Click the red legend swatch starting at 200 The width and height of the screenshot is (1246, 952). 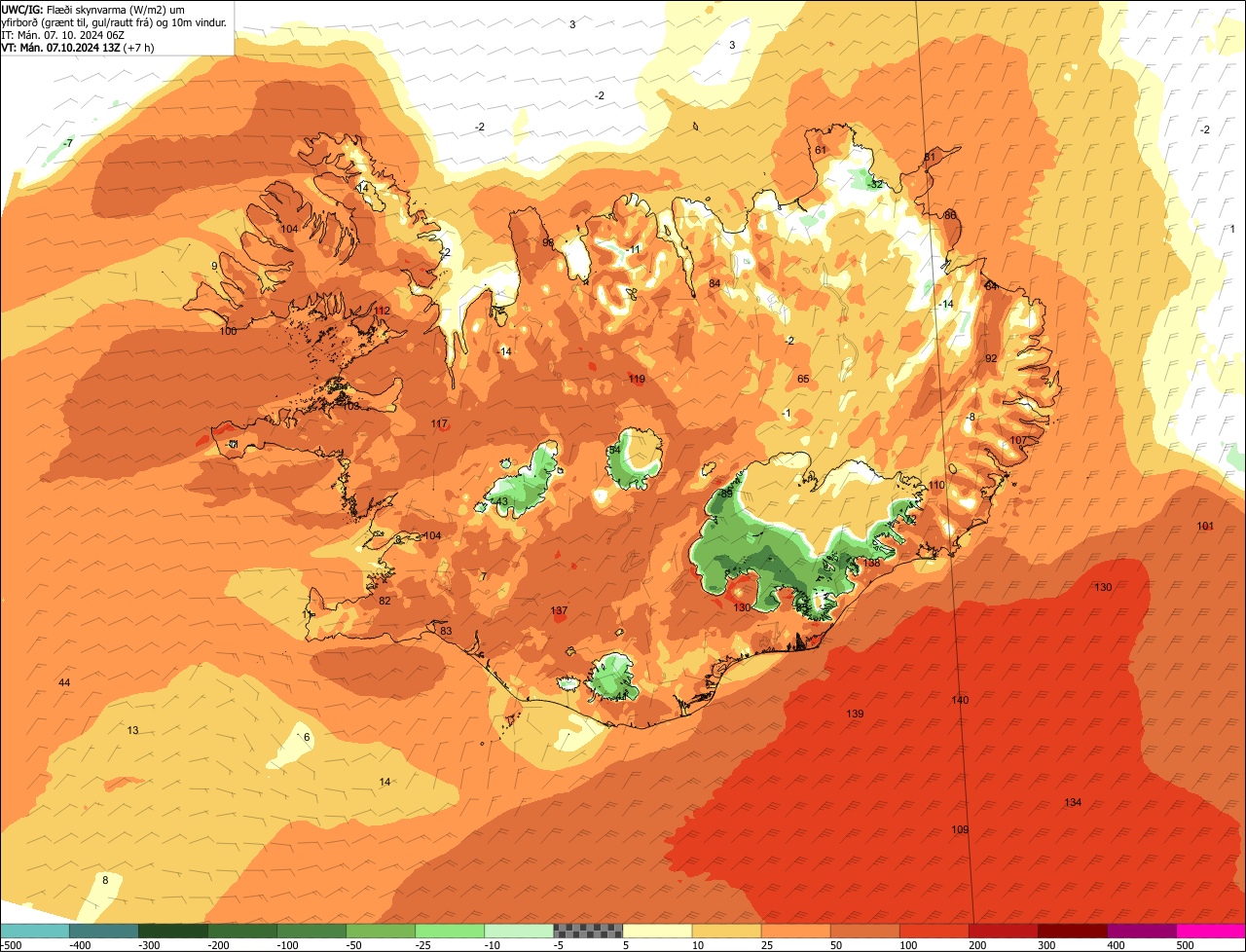click(1003, 931)
